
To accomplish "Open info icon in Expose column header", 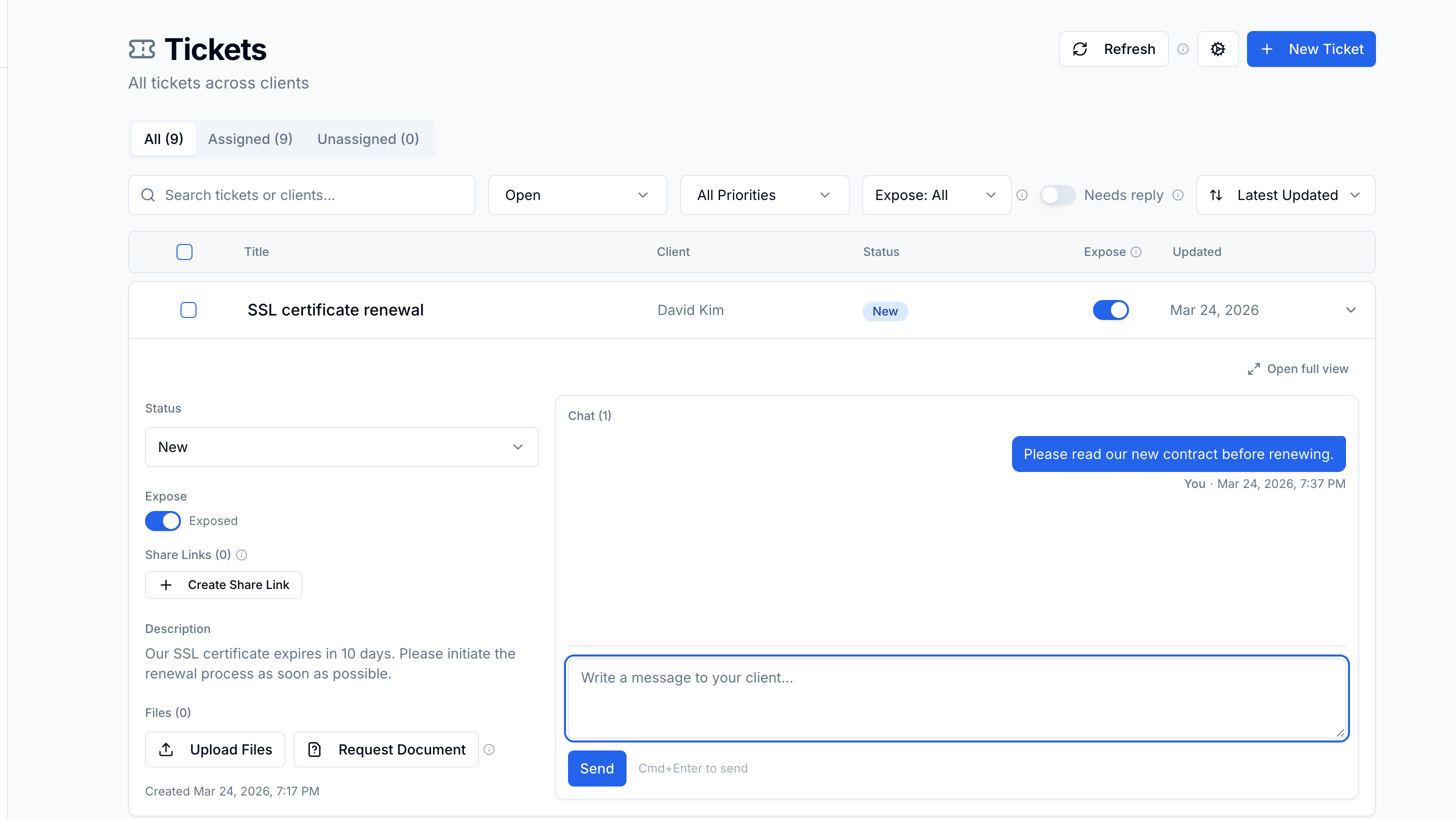I will pyautogui.click(x=1136, y=252).
